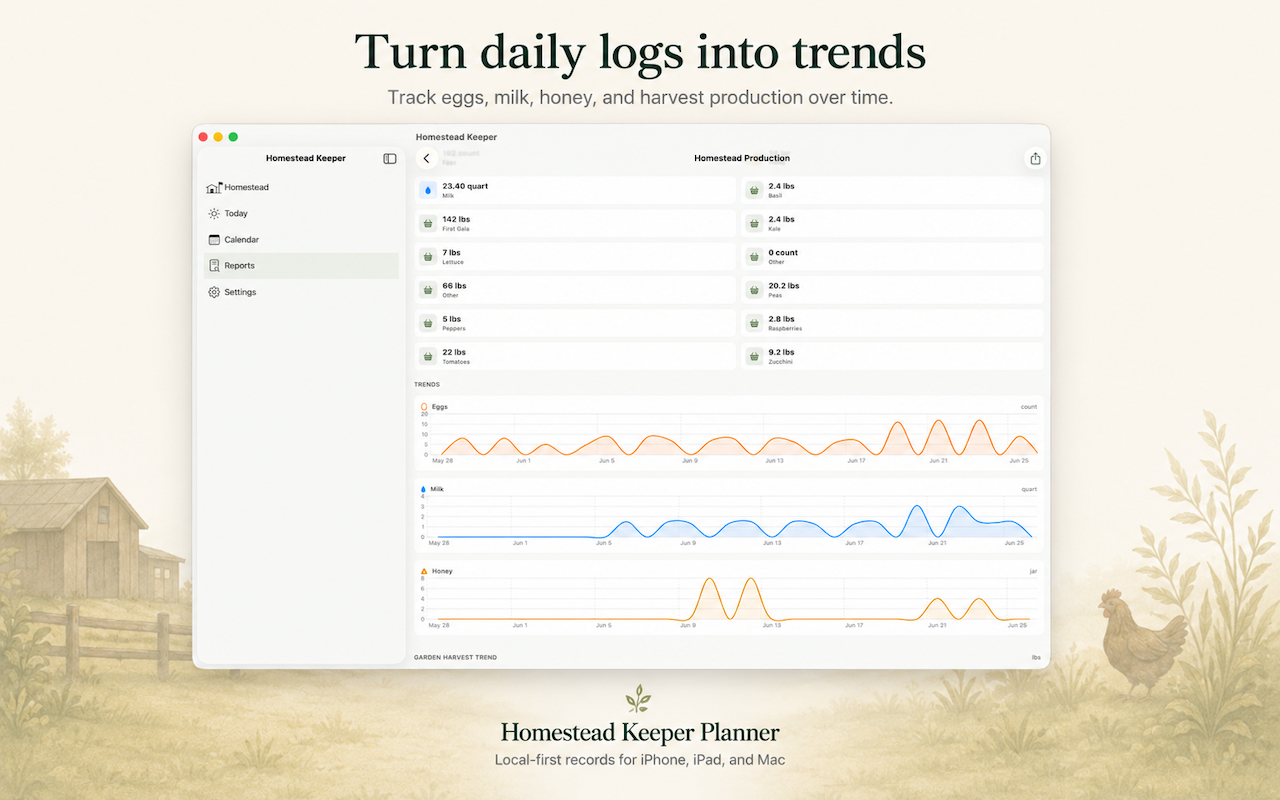Click the basket icon on Basil card
Image resolution: width=1280 pixels, height=800 pixels.
[754, 190]
